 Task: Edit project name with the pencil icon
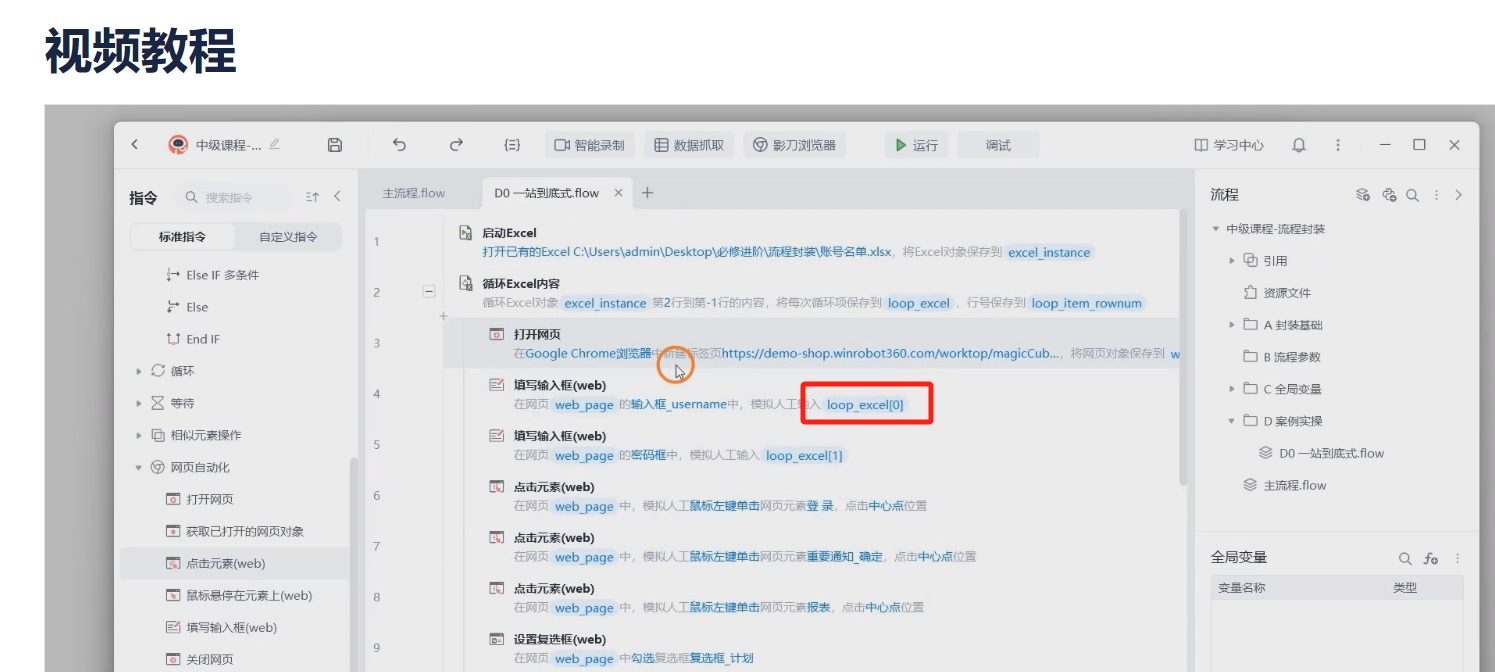(x=275, y=144)
